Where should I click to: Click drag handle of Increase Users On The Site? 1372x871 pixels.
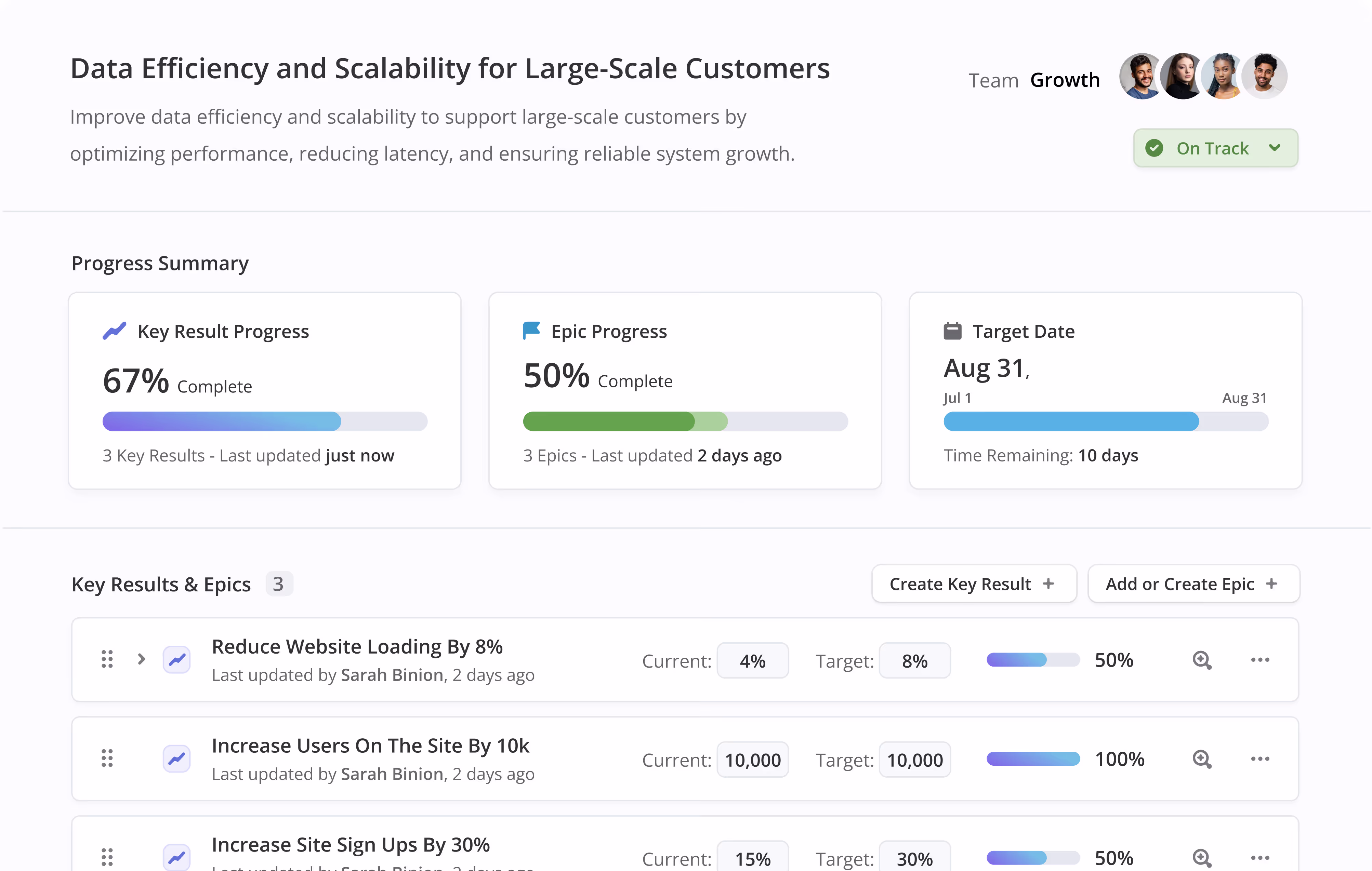tap(107, 758)
